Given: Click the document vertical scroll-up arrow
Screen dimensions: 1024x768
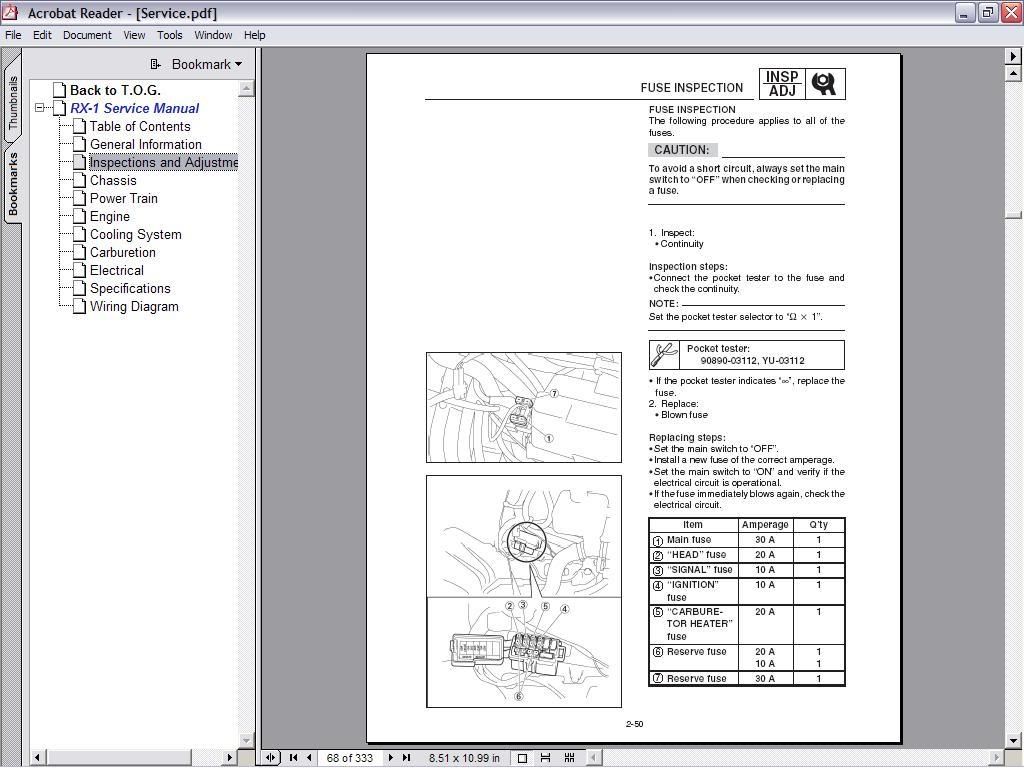Looking at the screenshot, I should click(1013, 72).
